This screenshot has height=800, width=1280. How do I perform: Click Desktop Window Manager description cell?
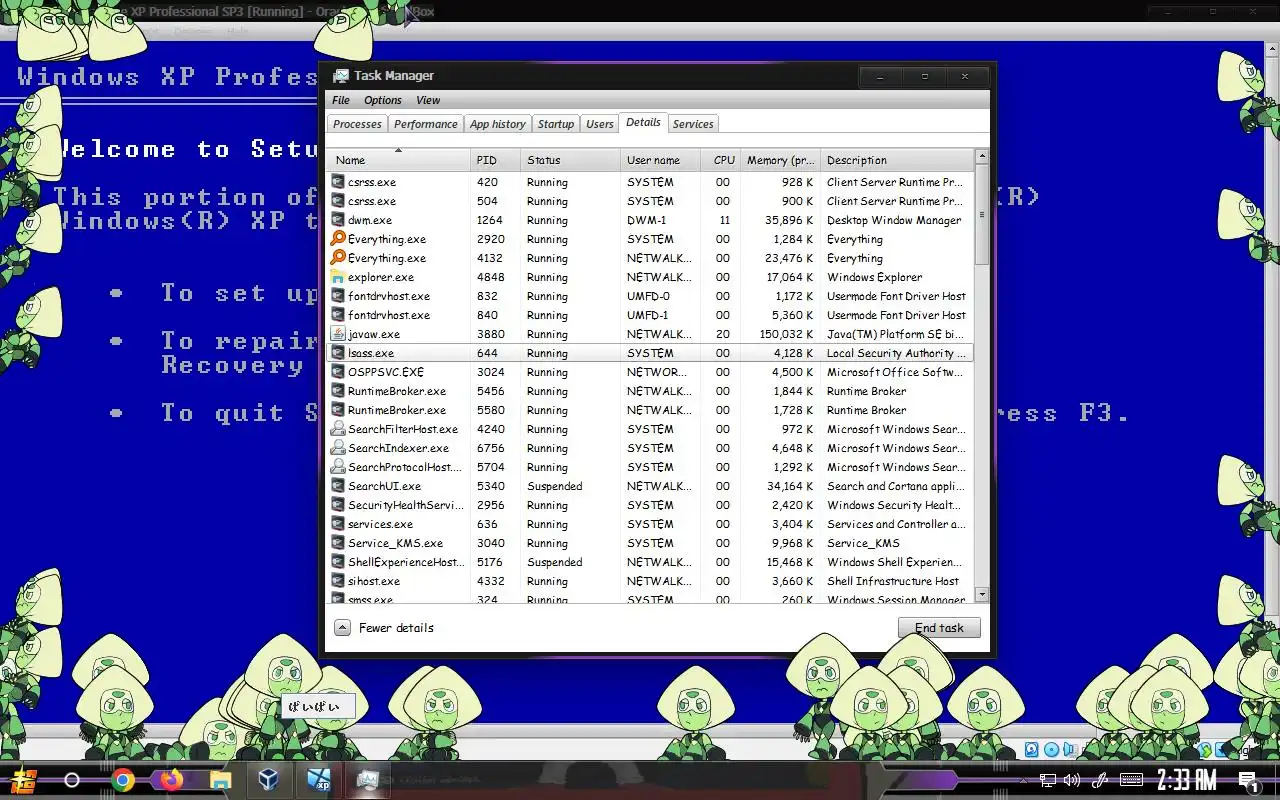894,220
